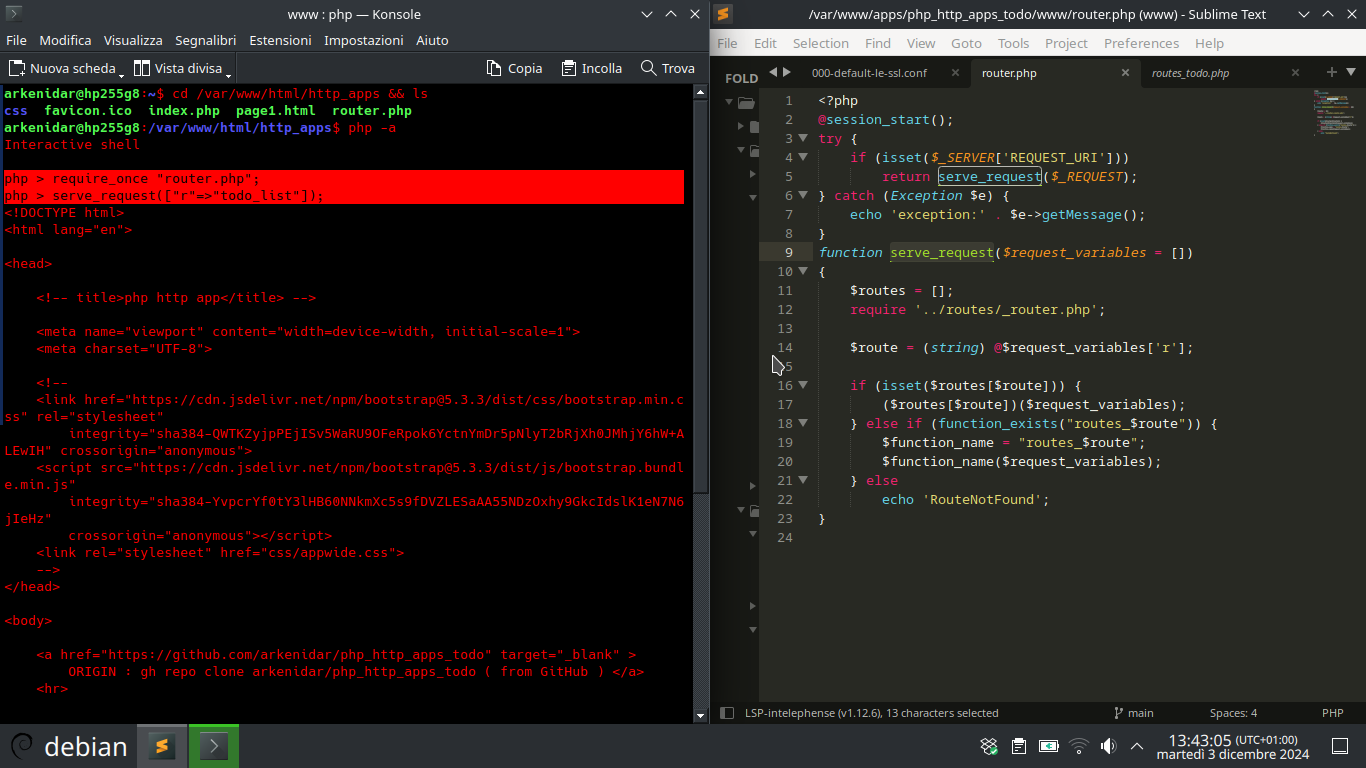
Task: Collapse the if block on line 4
Action: click(803, 157)
